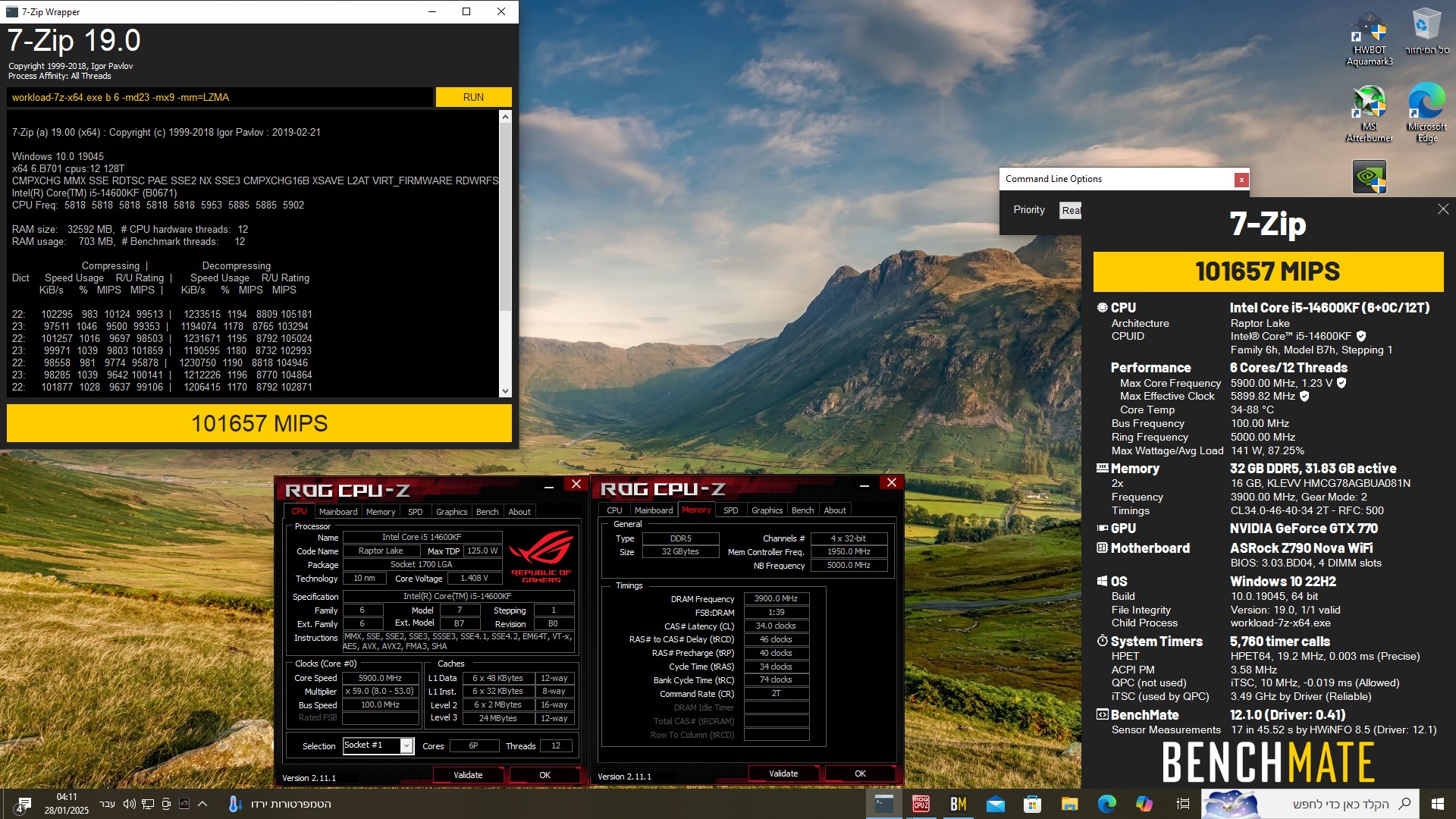The height and width of the screenshot is (819, 1456).
Task: Click BenchMate BM taskbar icon
Action: [958, 804]
